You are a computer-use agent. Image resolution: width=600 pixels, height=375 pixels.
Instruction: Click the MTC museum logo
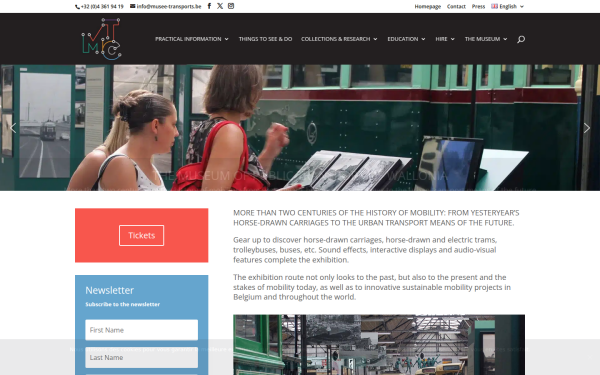[x=101, y=39]
